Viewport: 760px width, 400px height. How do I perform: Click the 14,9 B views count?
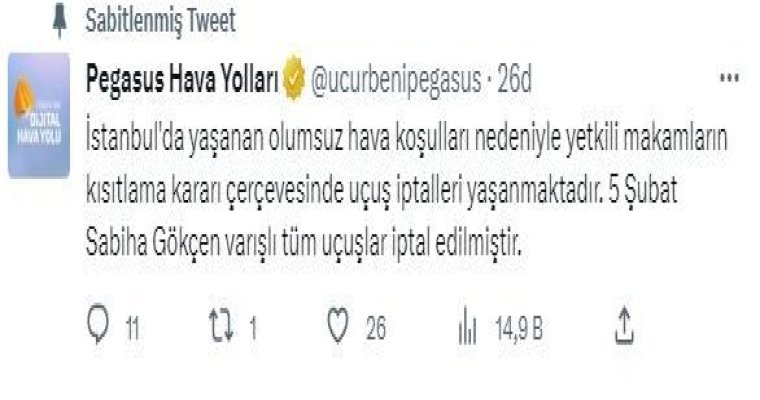tap(519, 329)
